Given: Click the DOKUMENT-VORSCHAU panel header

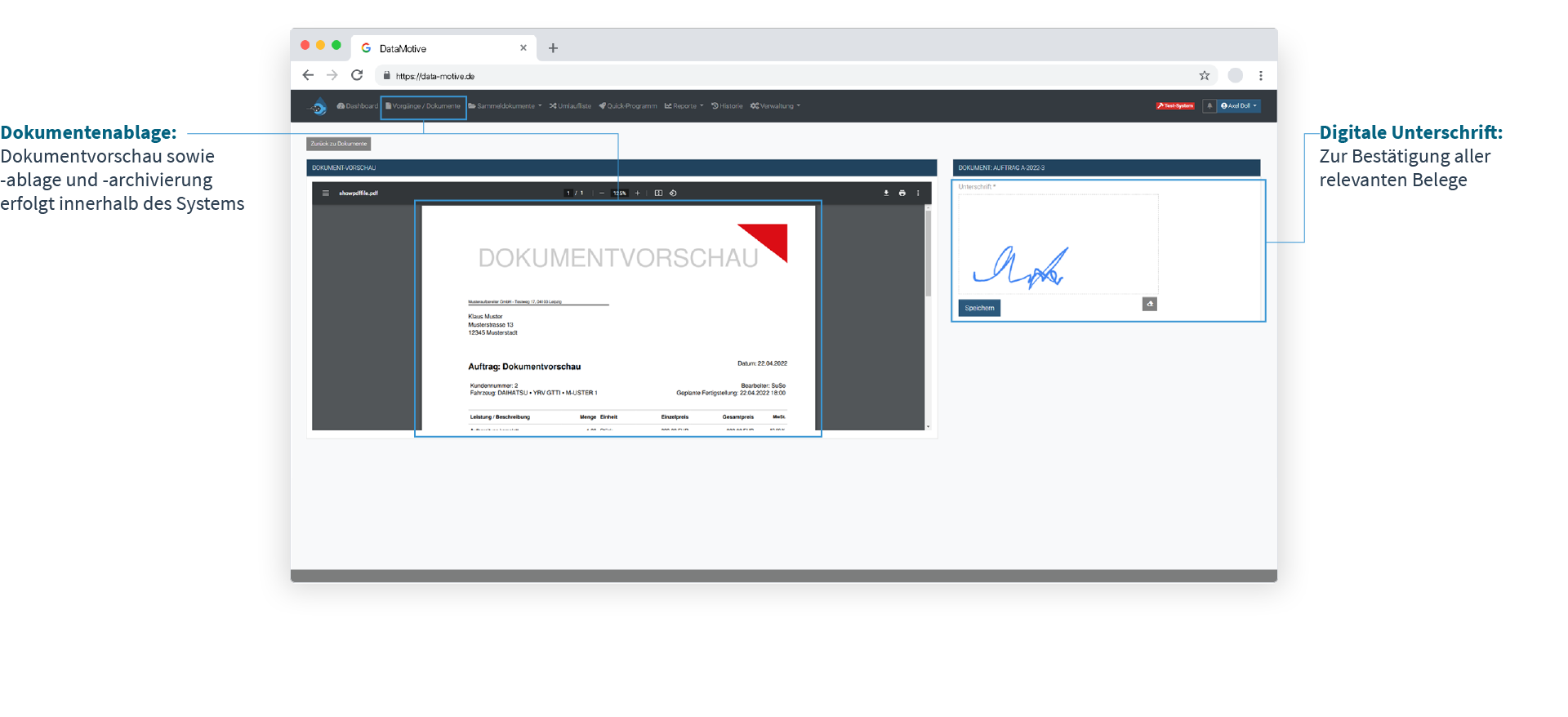Looking at the screenshot, I should tap(621, 167).
